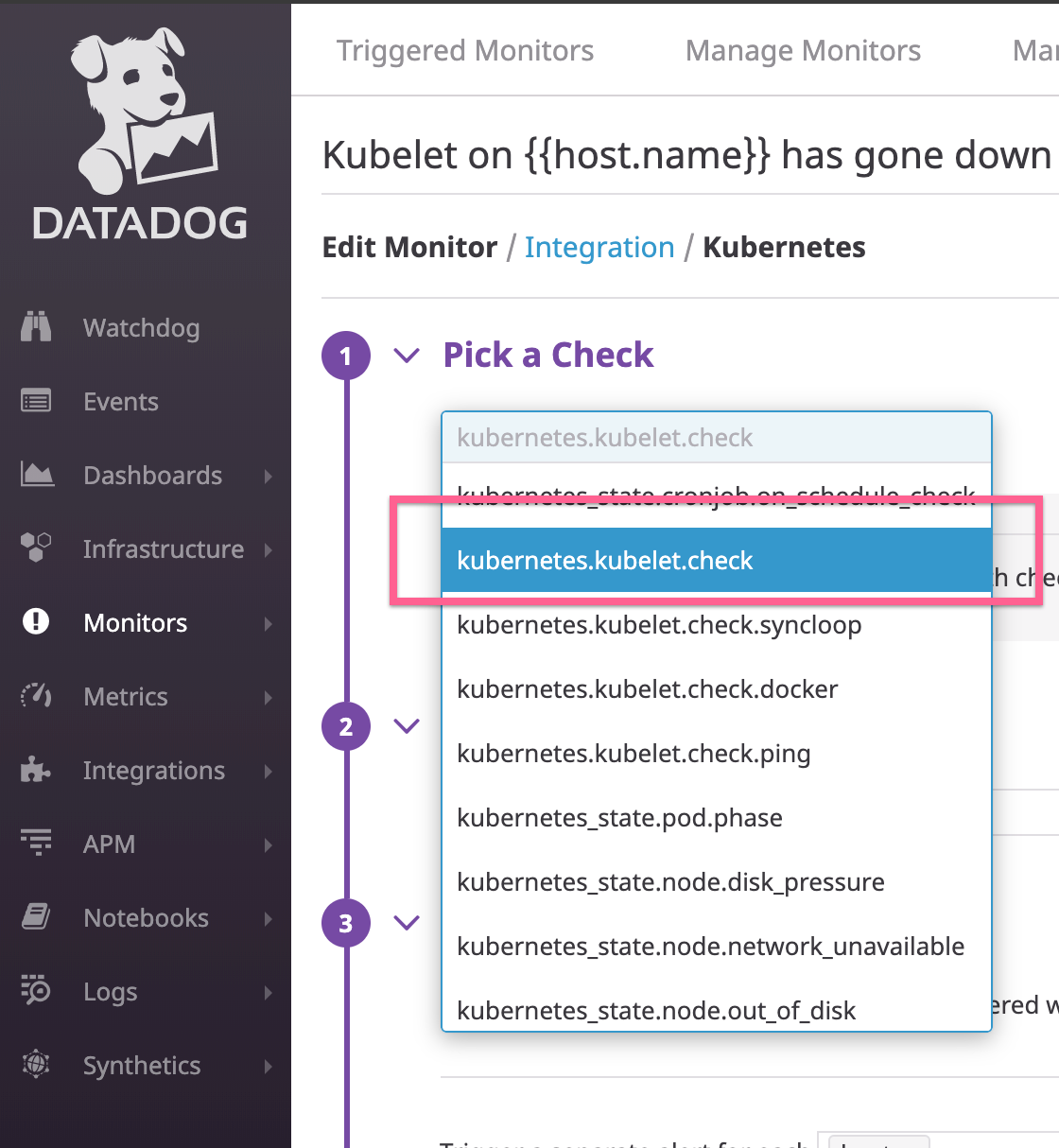Expand the Dashboards submenu arrow
This screenshot has height=1148, width=1059.
[x=269, y=476]
